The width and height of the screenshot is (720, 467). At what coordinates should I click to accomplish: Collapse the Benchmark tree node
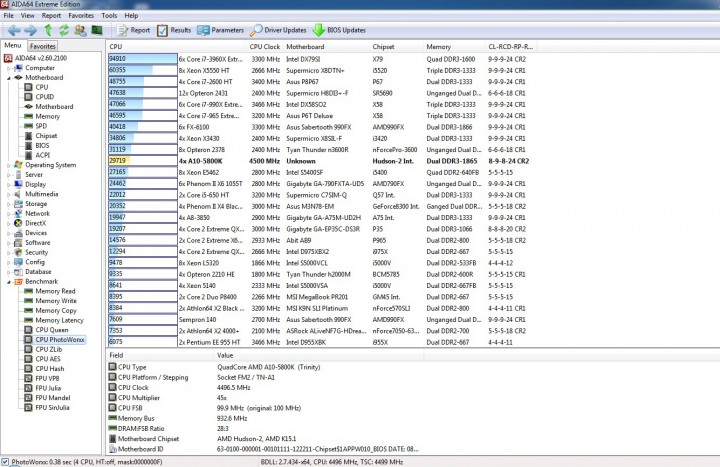[x=8, y=281]
